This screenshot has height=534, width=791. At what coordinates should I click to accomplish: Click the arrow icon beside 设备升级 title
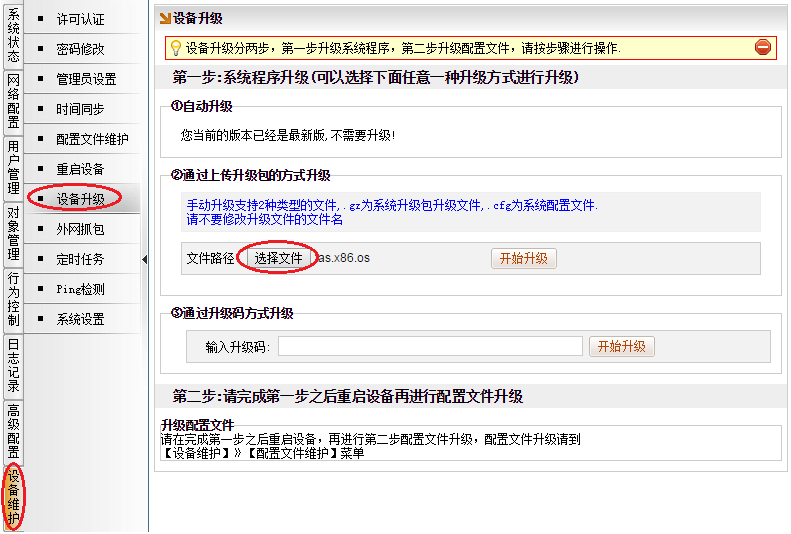tap(164, 18)
